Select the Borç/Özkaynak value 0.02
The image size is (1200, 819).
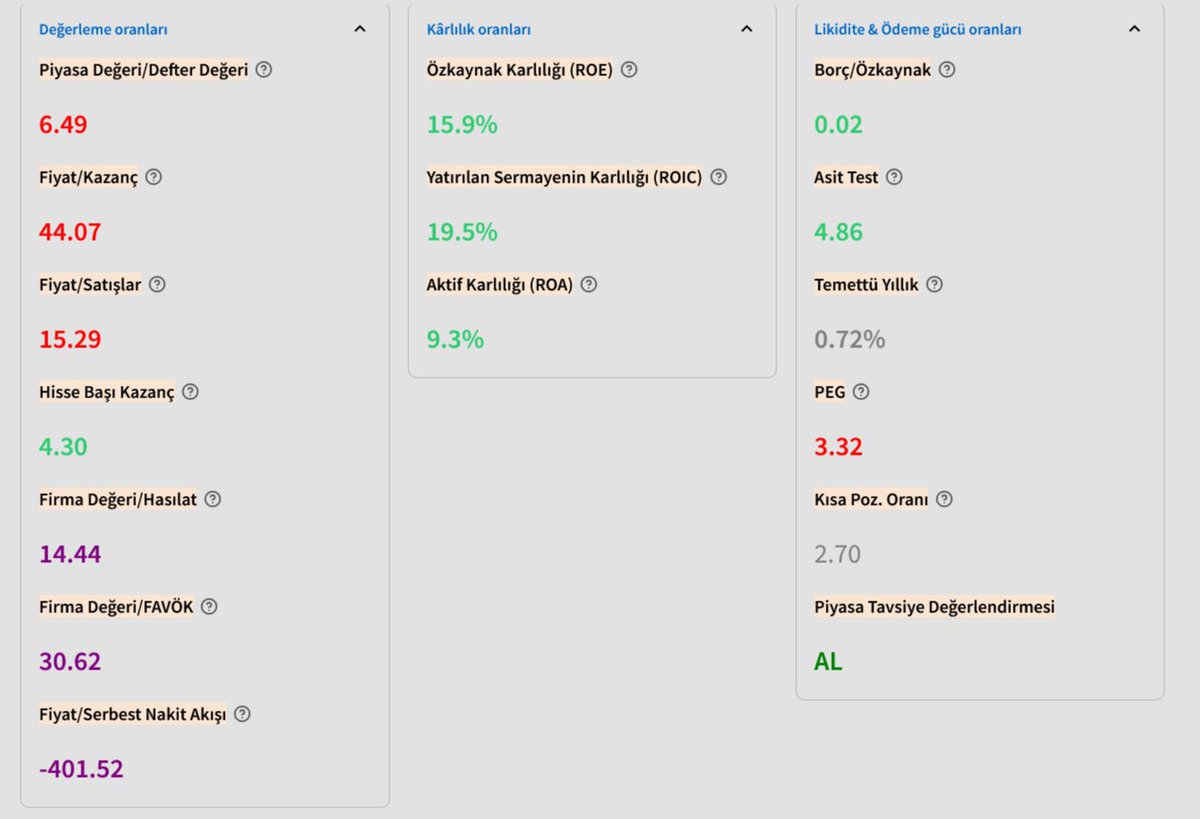tap(838, 125)
